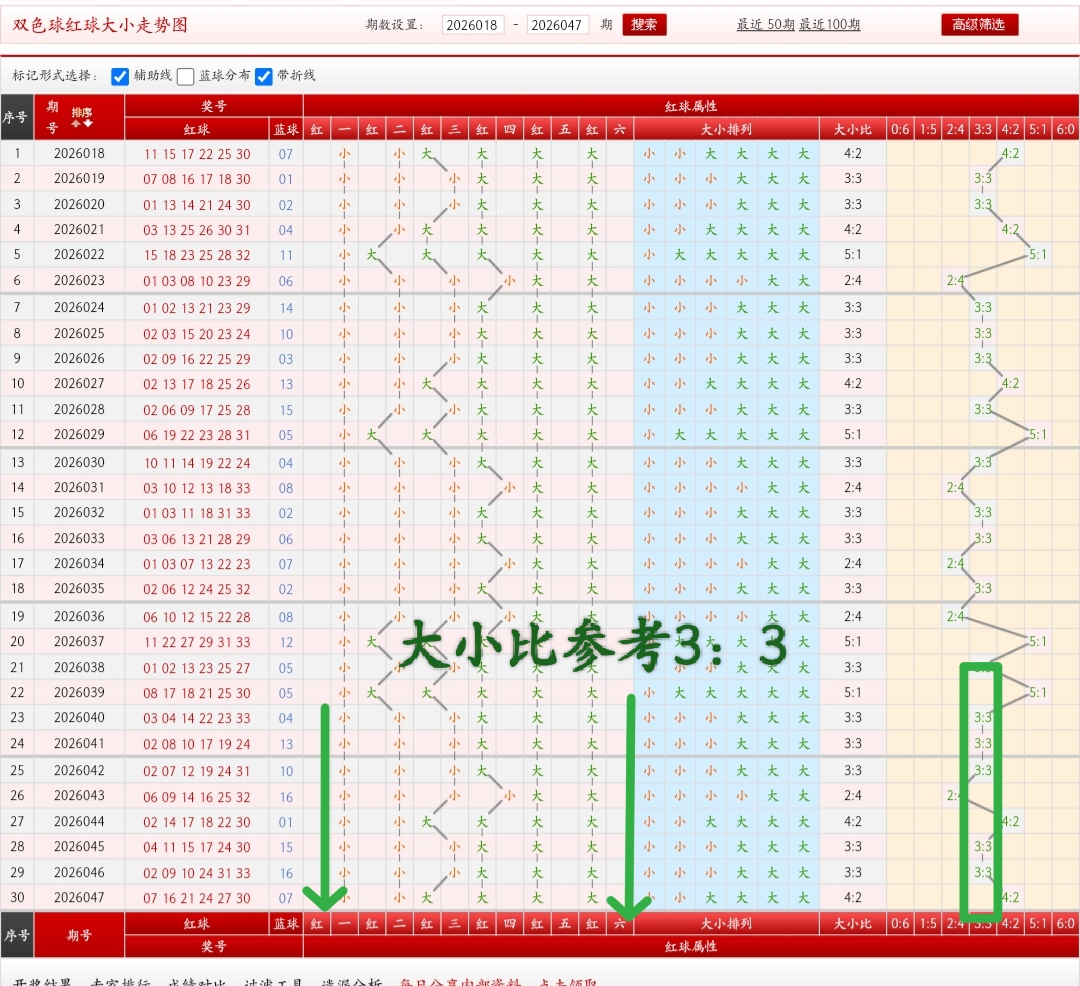
Task: Click the 2:4 marker in period 2026023 row
Action: click(x=955, y=281)
